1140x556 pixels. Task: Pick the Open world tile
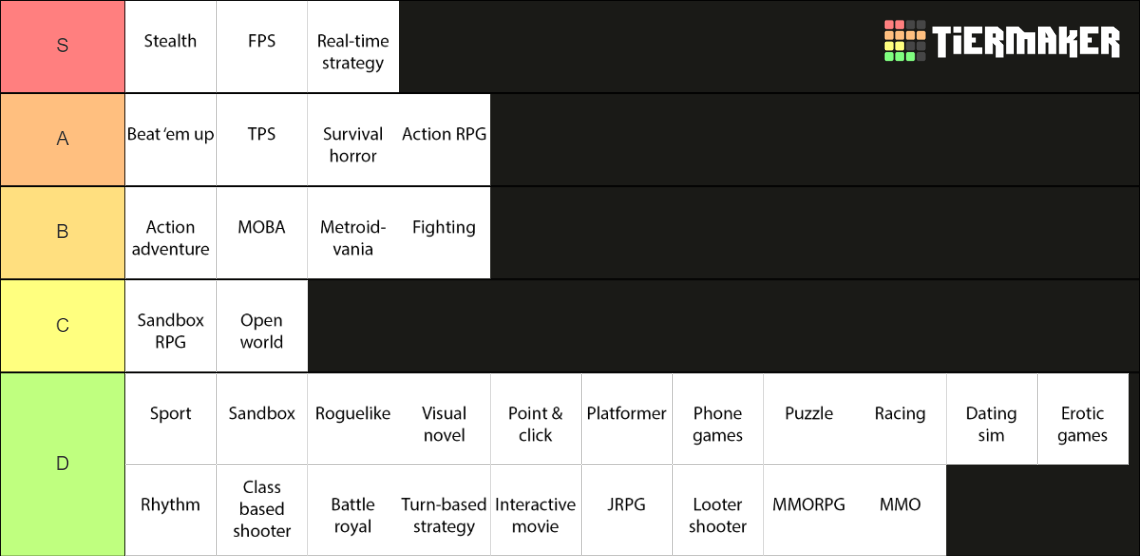(262, 330)
